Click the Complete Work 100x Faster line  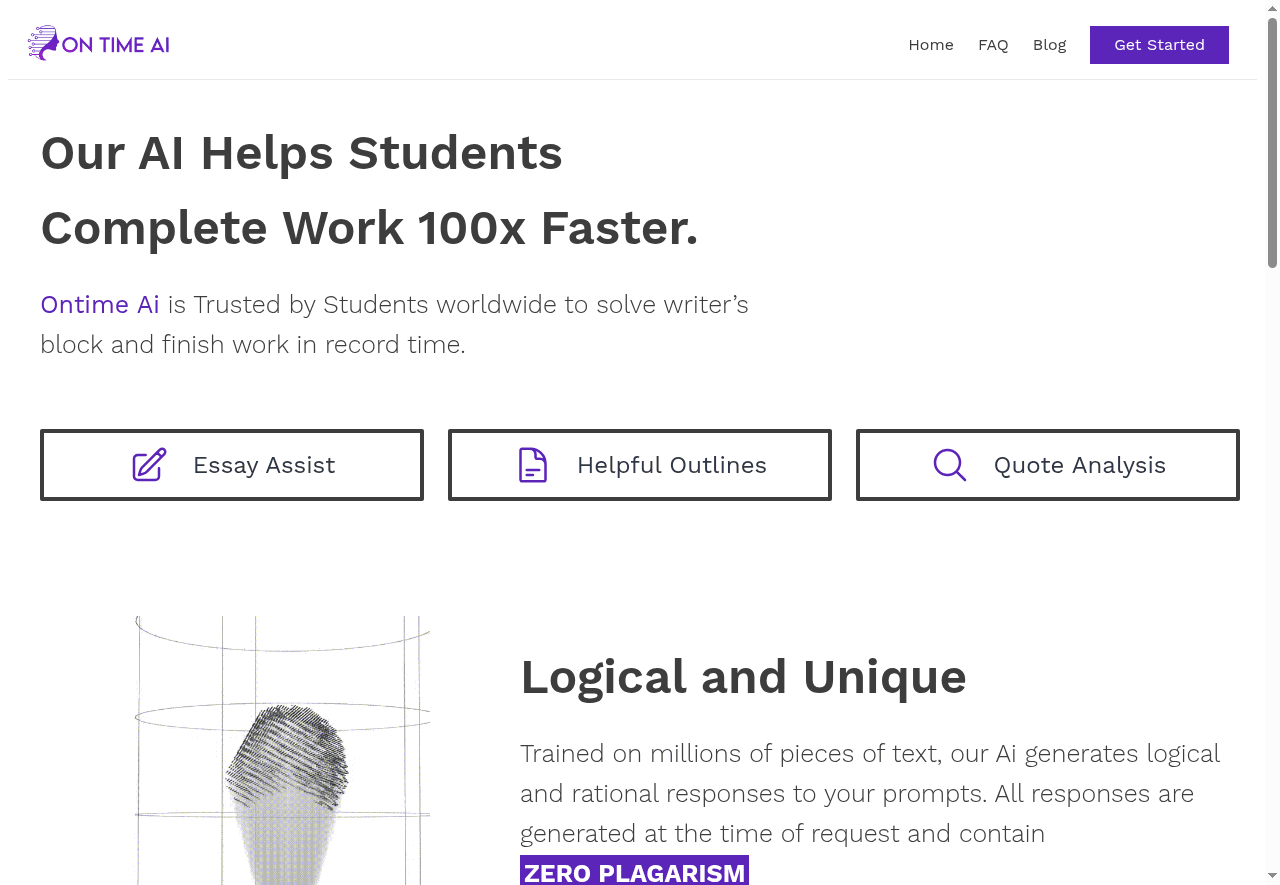[369, 228]
